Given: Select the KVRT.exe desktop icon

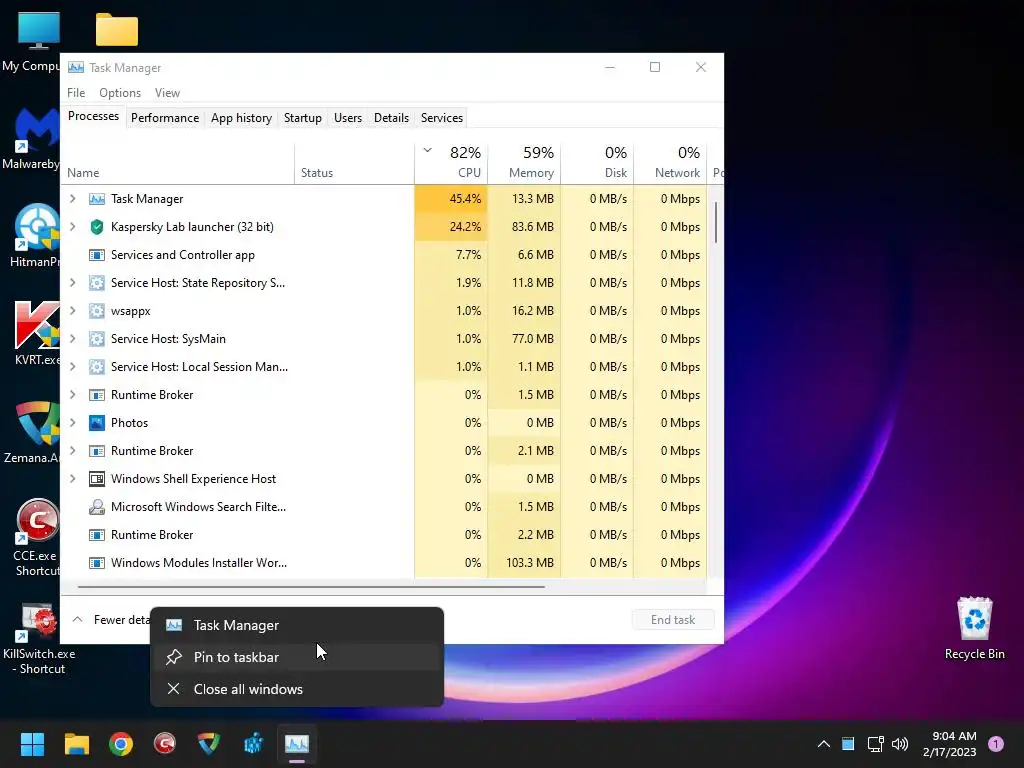Looking at the screenshot, I should click(x=37, y=333).
